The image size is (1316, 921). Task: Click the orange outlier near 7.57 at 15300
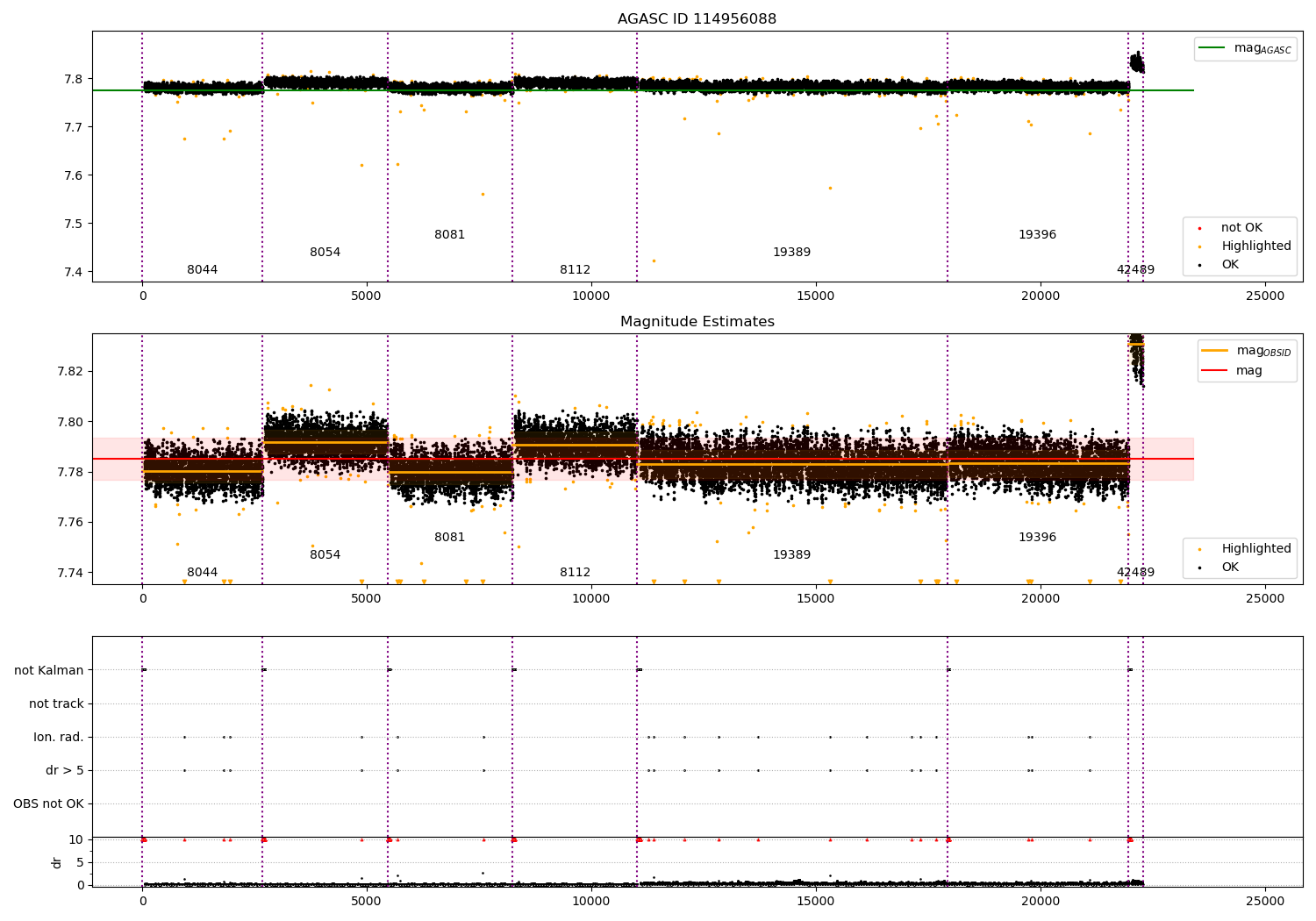tap(830, 188)
